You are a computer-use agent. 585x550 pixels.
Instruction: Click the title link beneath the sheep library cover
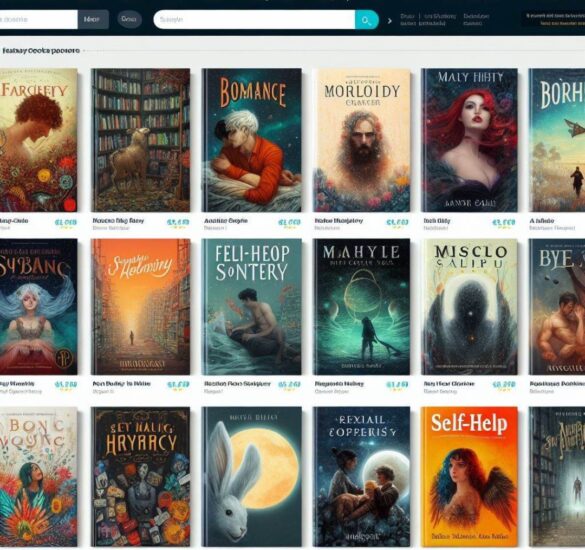(118, 221)
